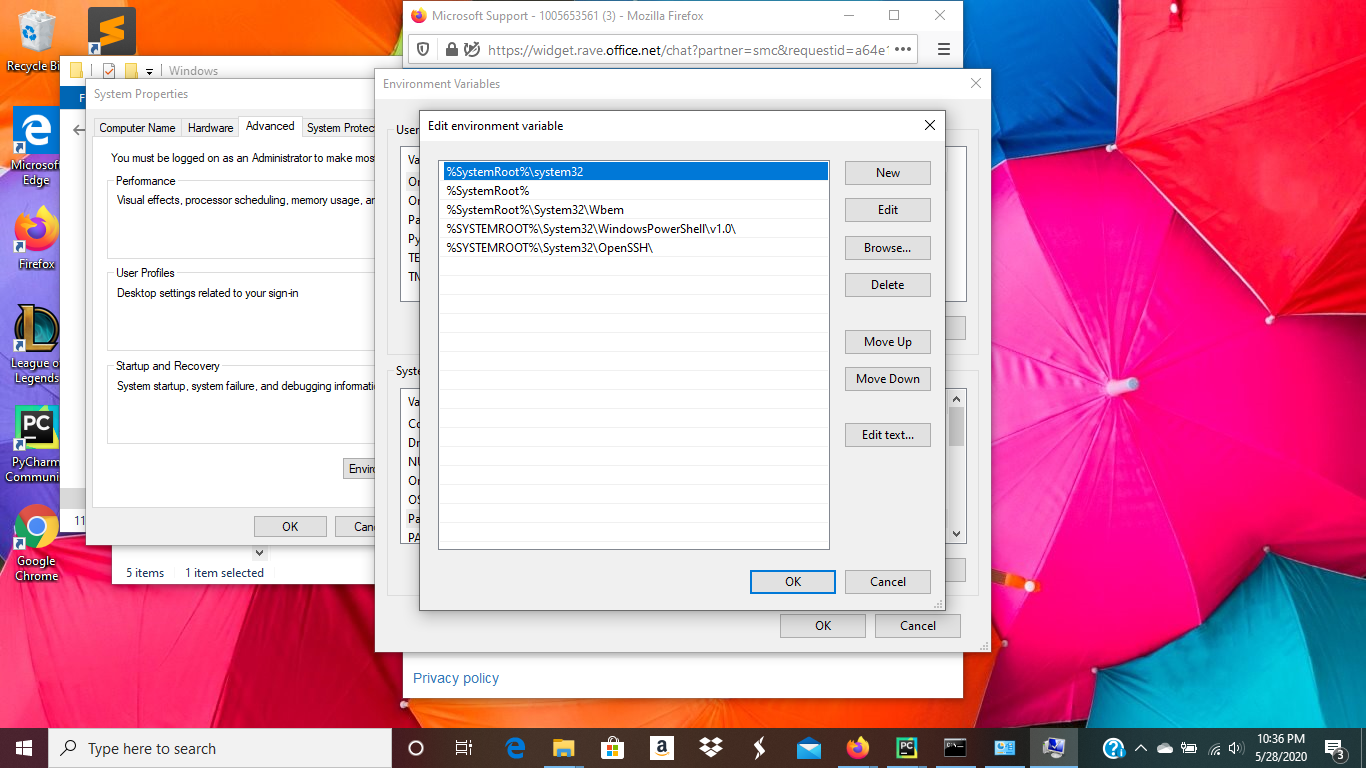The height and width of the screenshot is (768, 1366).
Task: Open the Mail app from the taskbar
Action: tap(807, 748)
